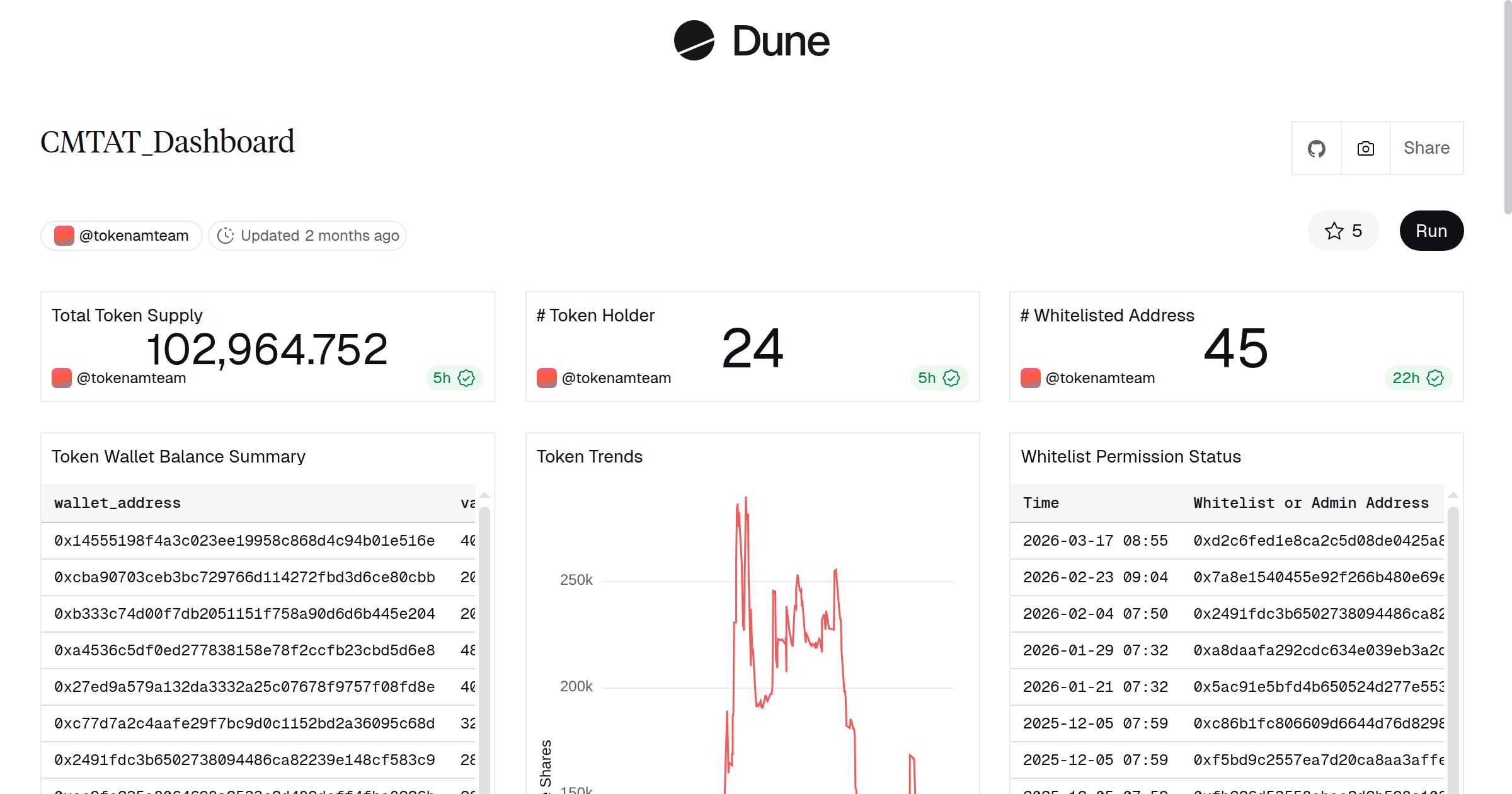Click the Run button
Screen dimensions: 1512x794
pyautogui.click(x=1431, y=231)
